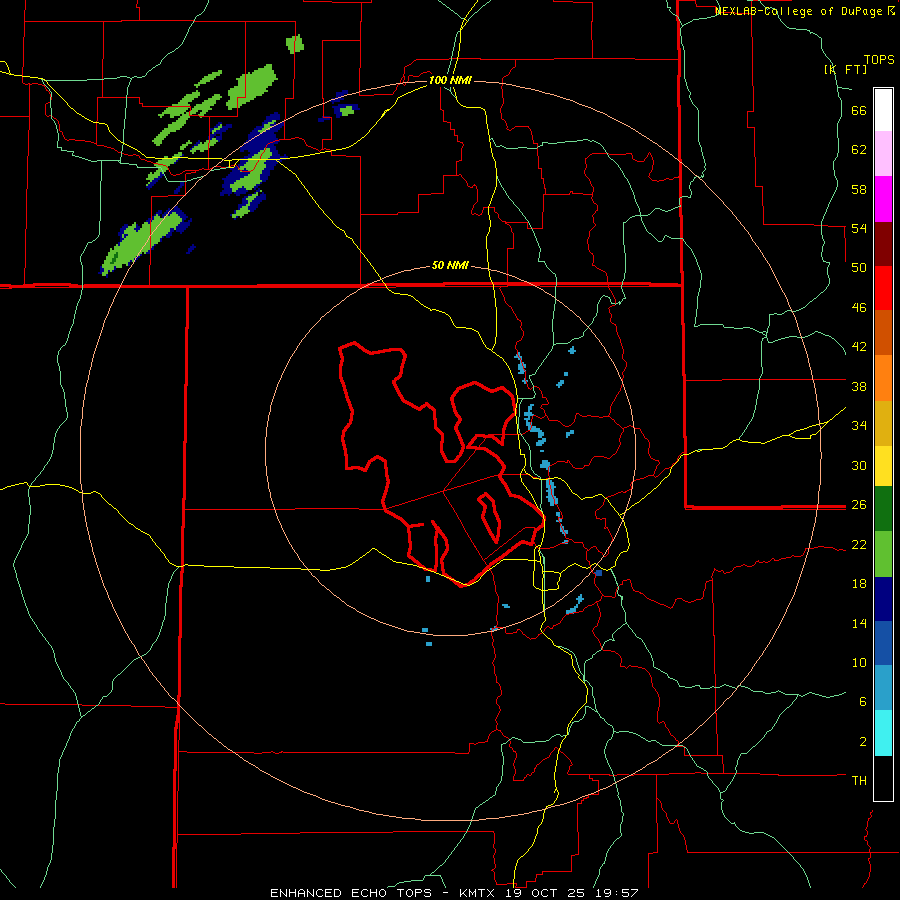This screenshot has width=900, height=900.
Task: Click the [K FT] units label
Action: pos(845,69)
